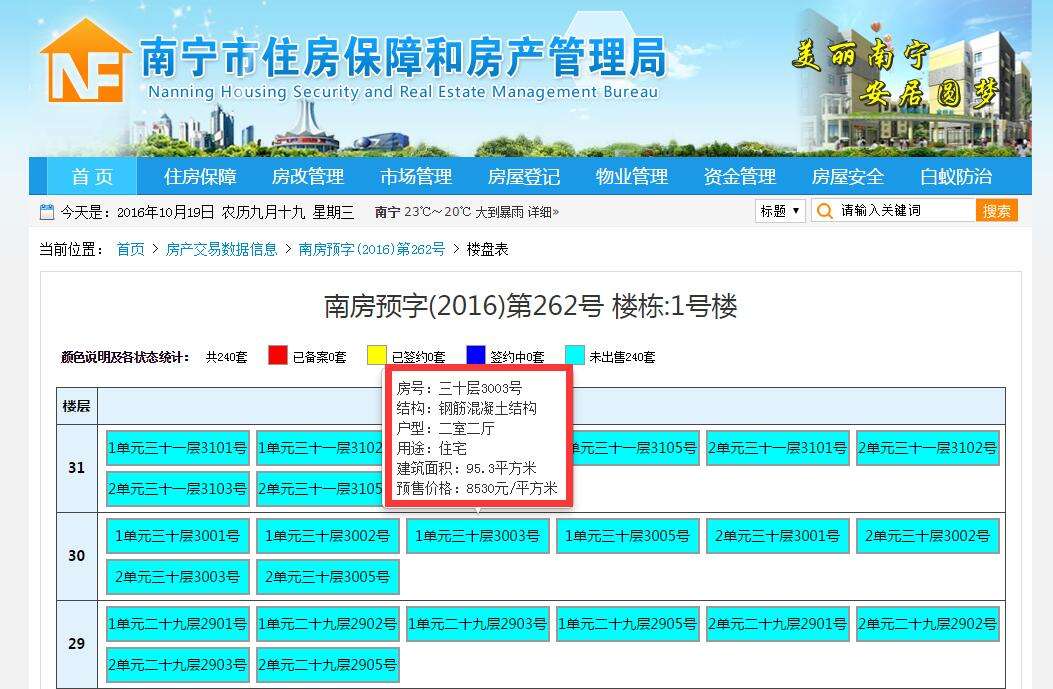This screenshot has height=689, width=1053.
Task: Click the orange 搜索 button
Action: pyautogui.click(x=997, y=211)
